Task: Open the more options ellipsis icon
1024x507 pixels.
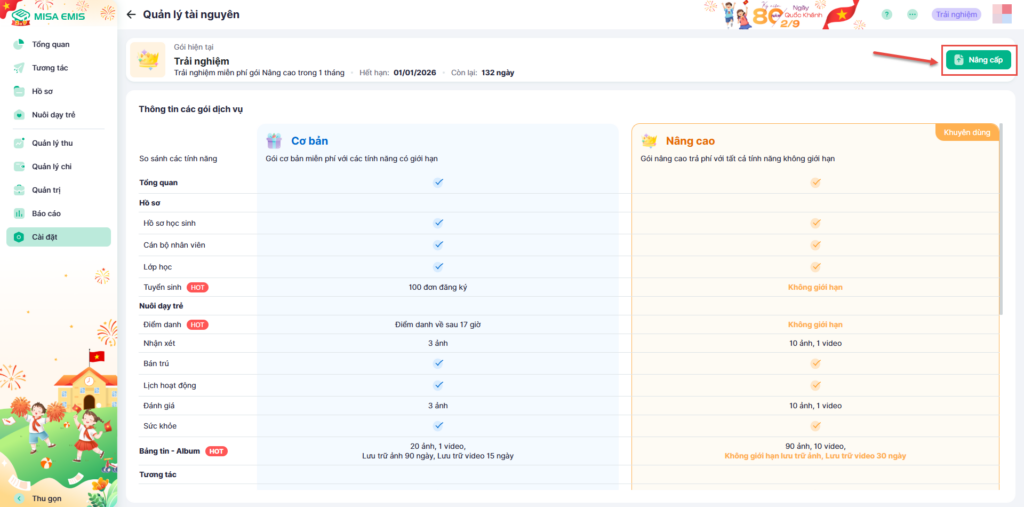Action: coord(912,14)
